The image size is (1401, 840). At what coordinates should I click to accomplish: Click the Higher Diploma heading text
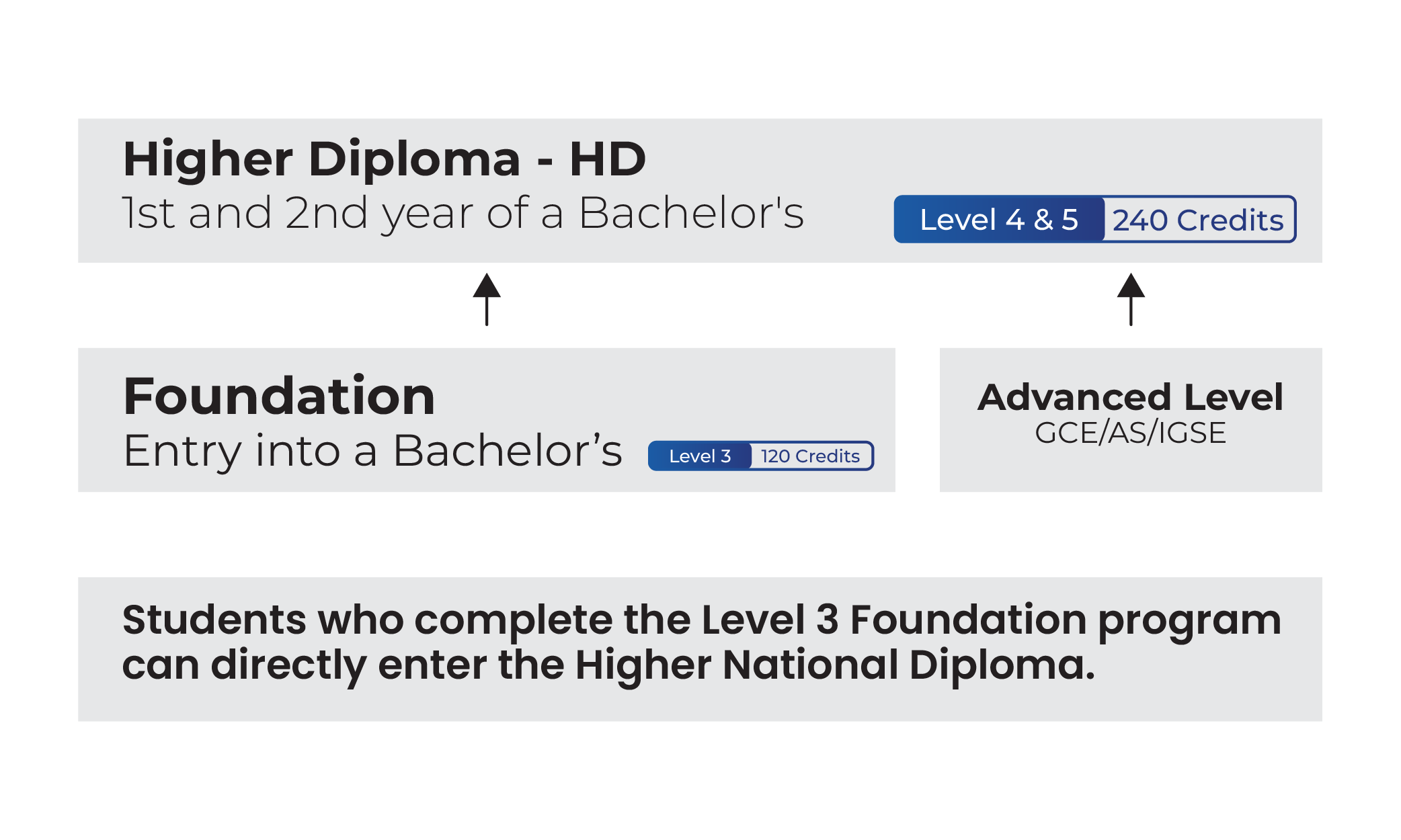(321, 160)
